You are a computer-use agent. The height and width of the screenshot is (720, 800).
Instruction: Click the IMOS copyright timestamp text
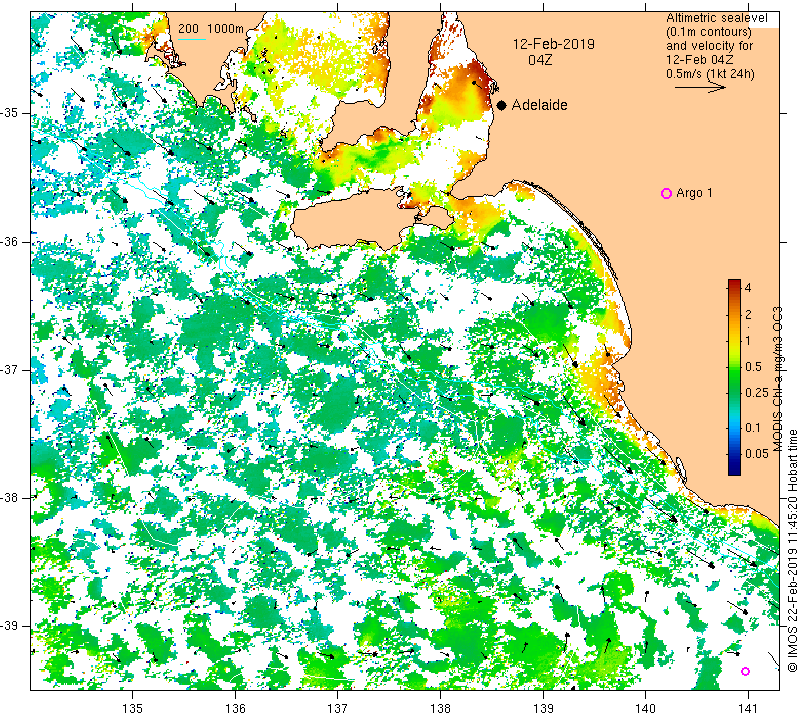(792, 550)
